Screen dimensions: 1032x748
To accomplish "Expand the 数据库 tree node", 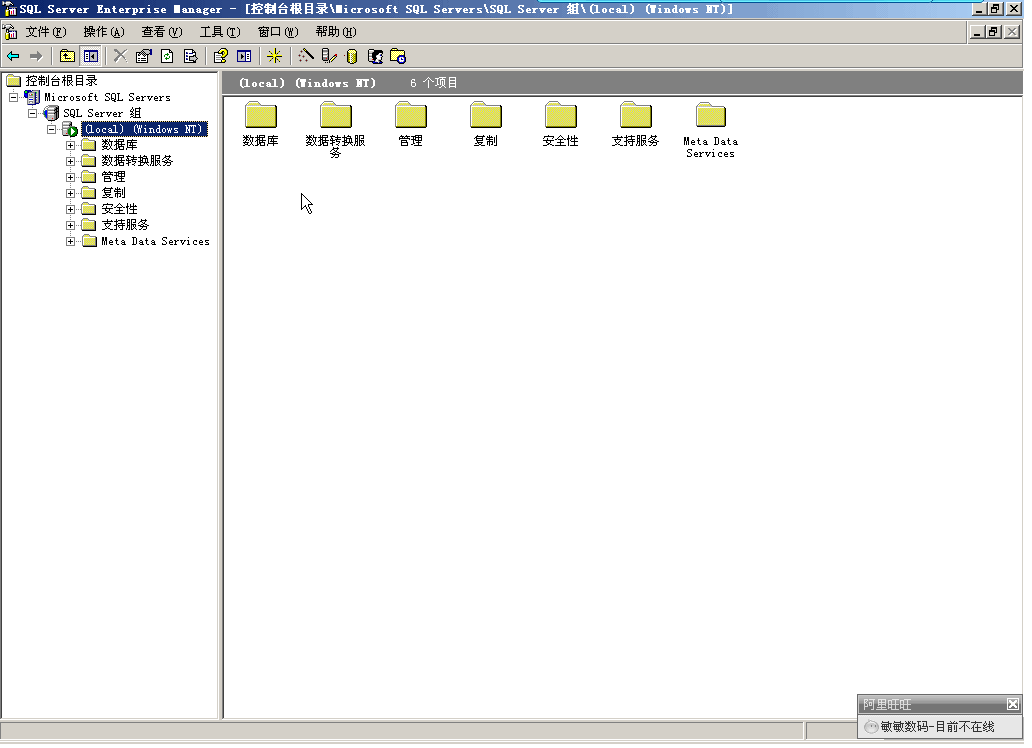I will click(70, 145).
